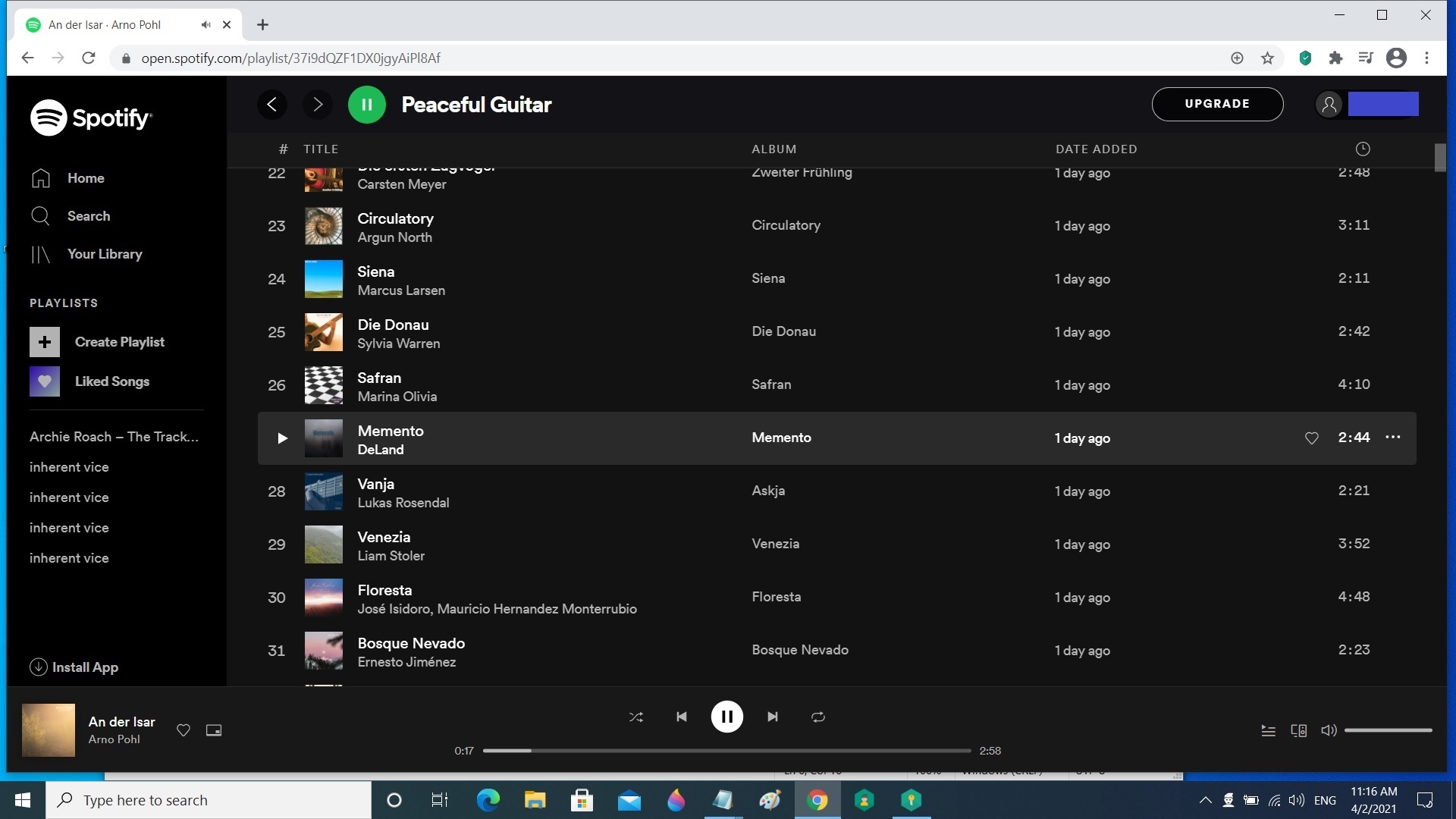
Task: Pause playback with the green header button
Action: pos(366,105)
